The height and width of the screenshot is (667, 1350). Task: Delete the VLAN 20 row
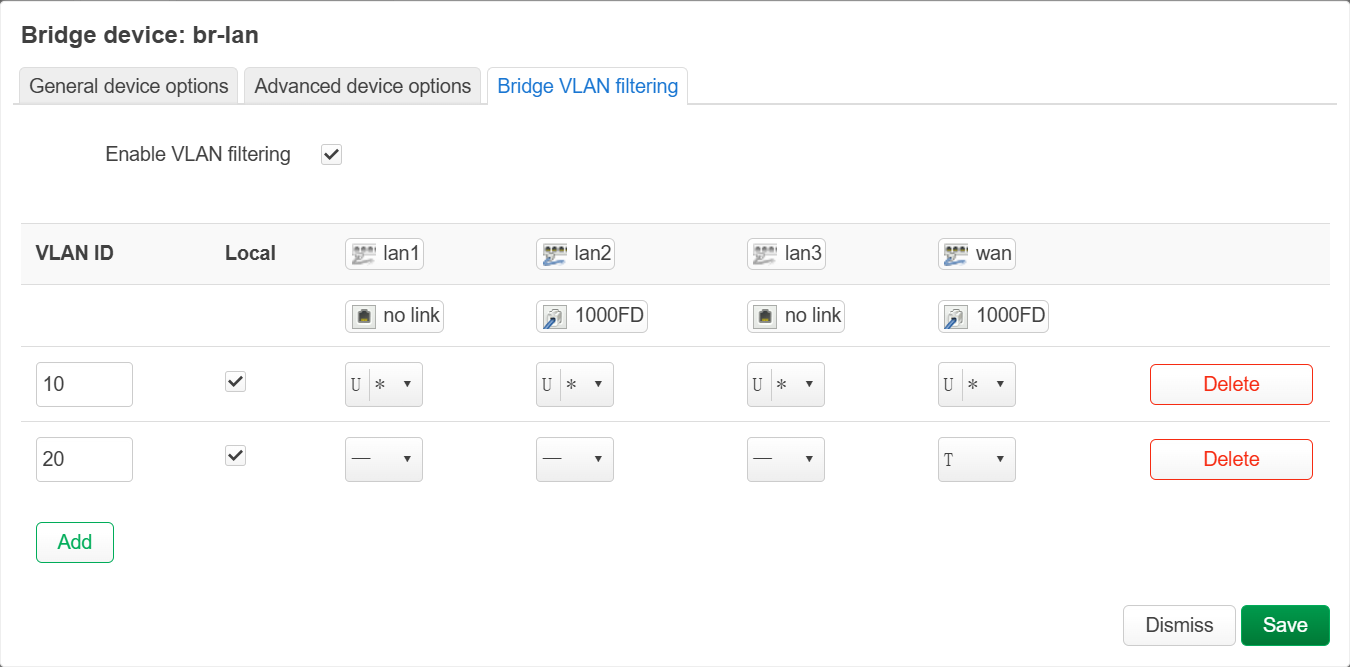(x=1231, y=460)
